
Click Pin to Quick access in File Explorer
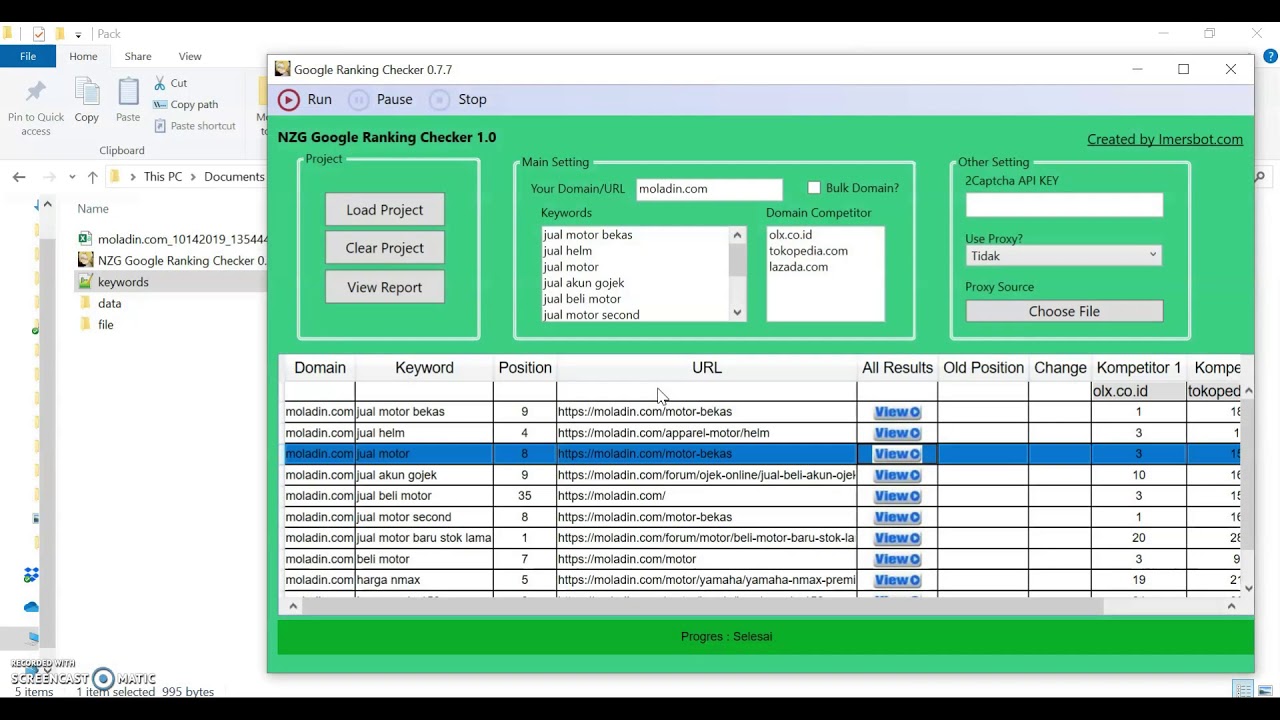click(36, 107)
